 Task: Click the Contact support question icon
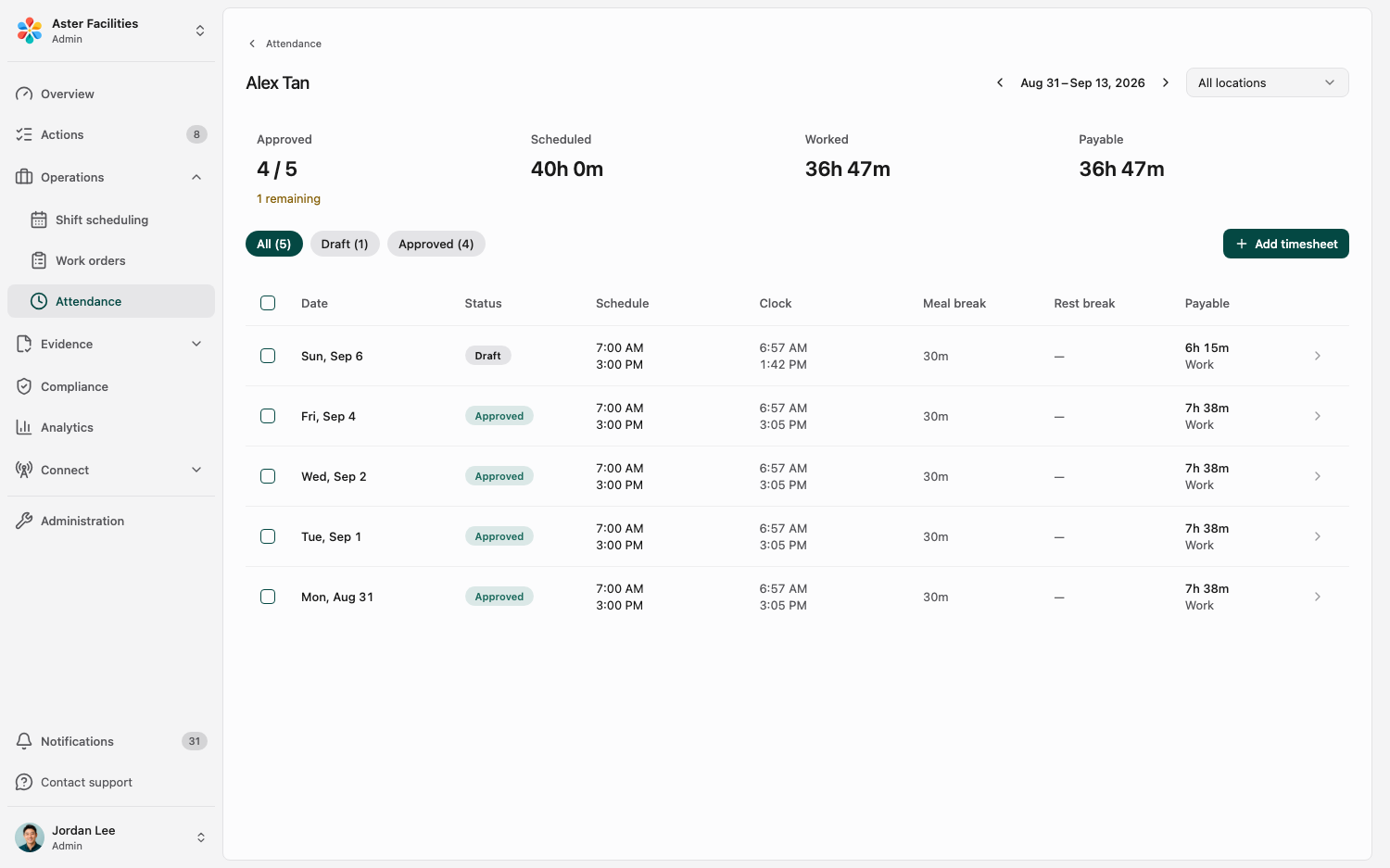click(24, 782)
